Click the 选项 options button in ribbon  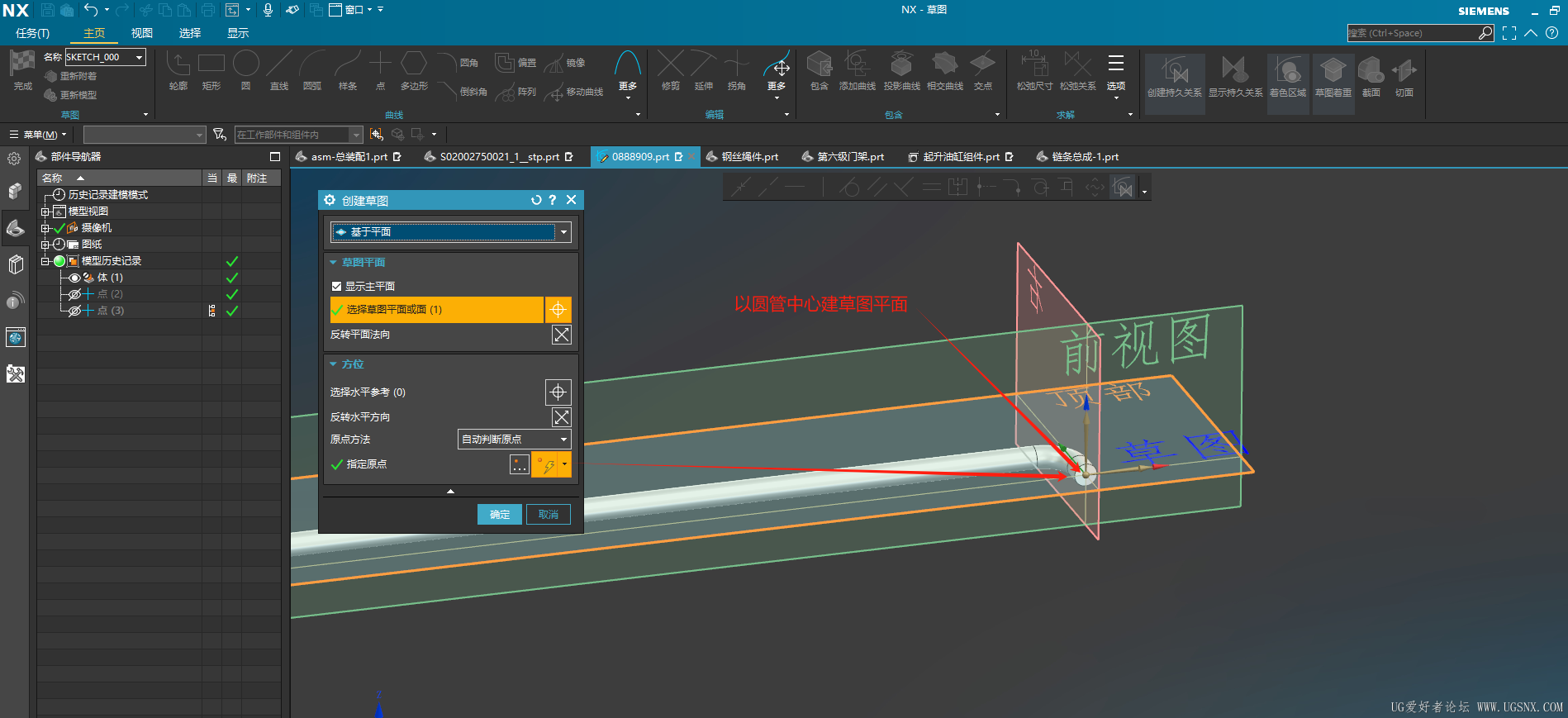1116,73
